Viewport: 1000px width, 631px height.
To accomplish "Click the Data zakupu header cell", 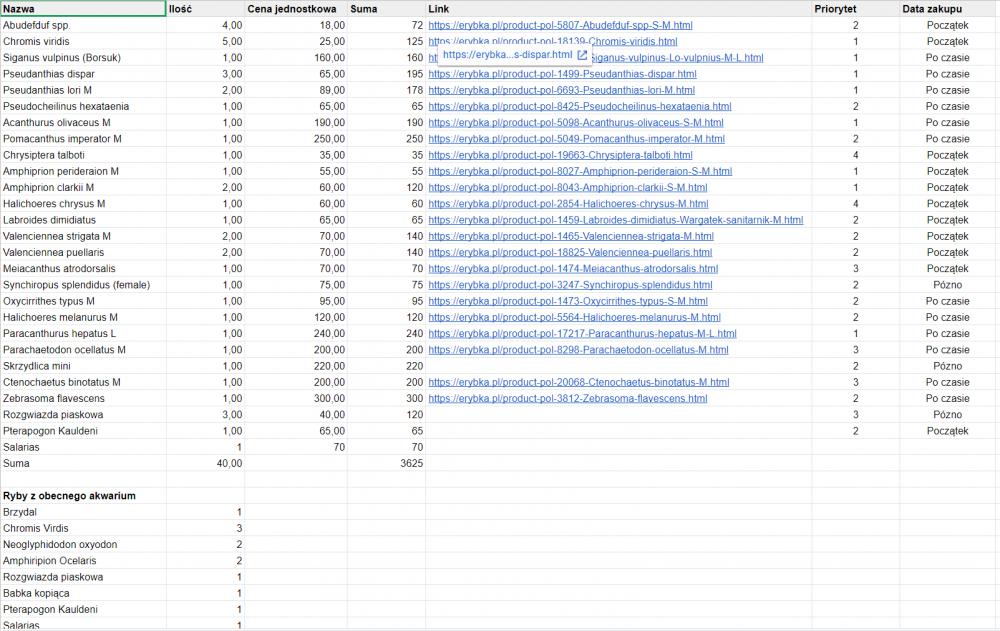I will [948, 8].
